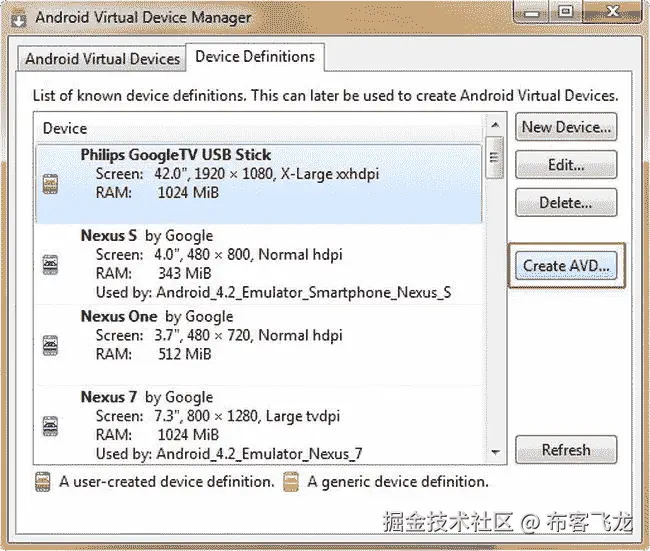Click the user-created device definition legend icon
The width and height of the screenshot is (650, 551).
coord(43,482)
